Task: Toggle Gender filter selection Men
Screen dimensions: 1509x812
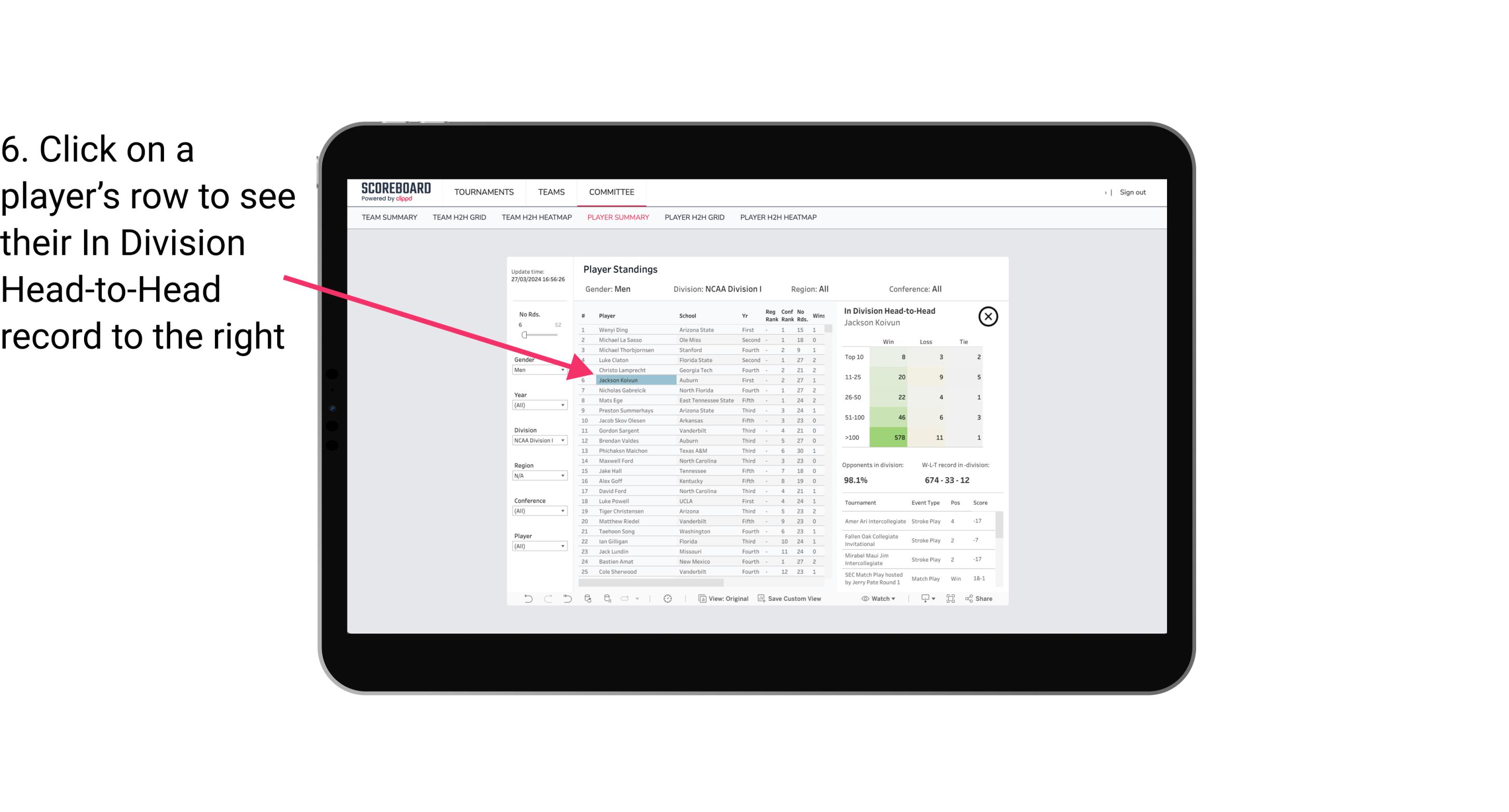Action: [537, 369]
